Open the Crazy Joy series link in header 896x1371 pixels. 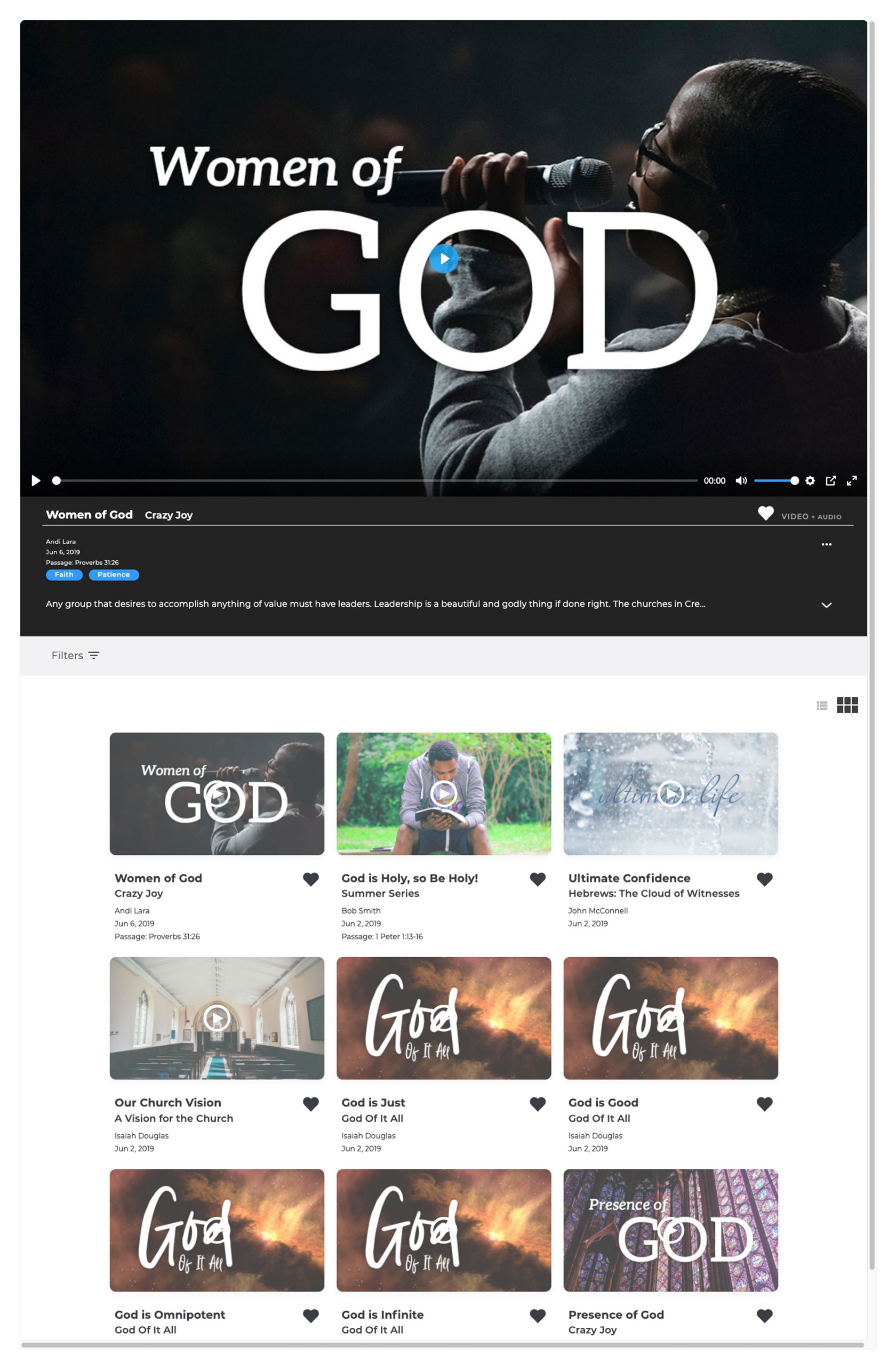point(168,516)
